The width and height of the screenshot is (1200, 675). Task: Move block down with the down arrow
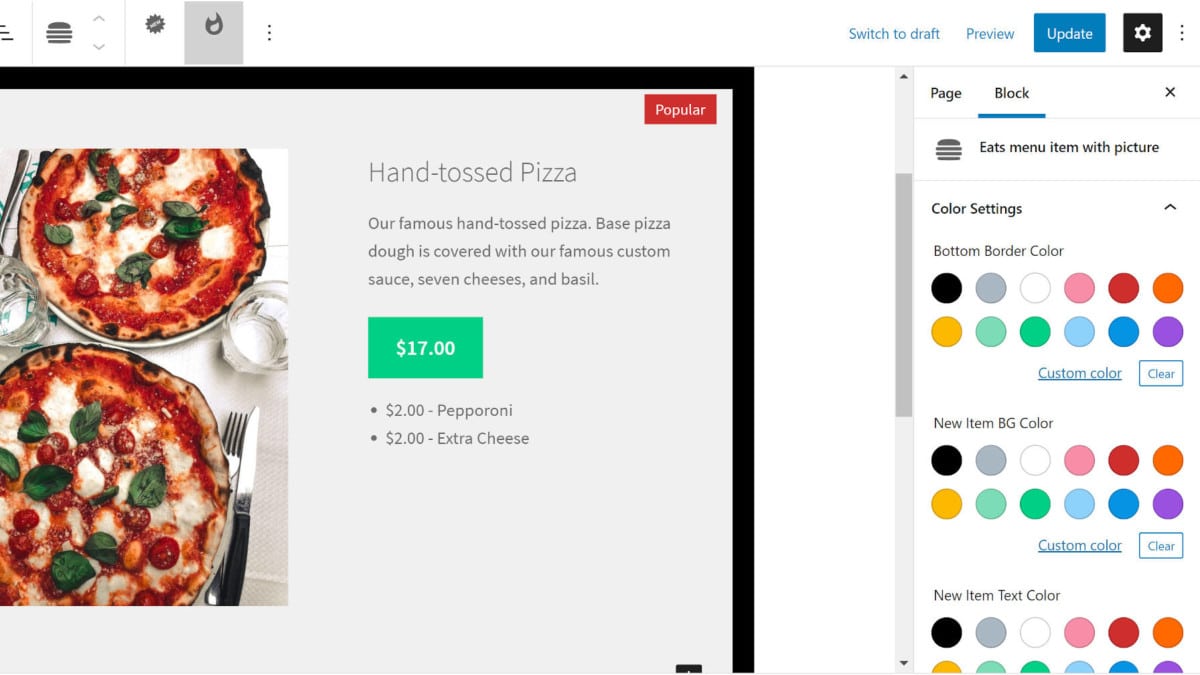(x=98, y=47)
